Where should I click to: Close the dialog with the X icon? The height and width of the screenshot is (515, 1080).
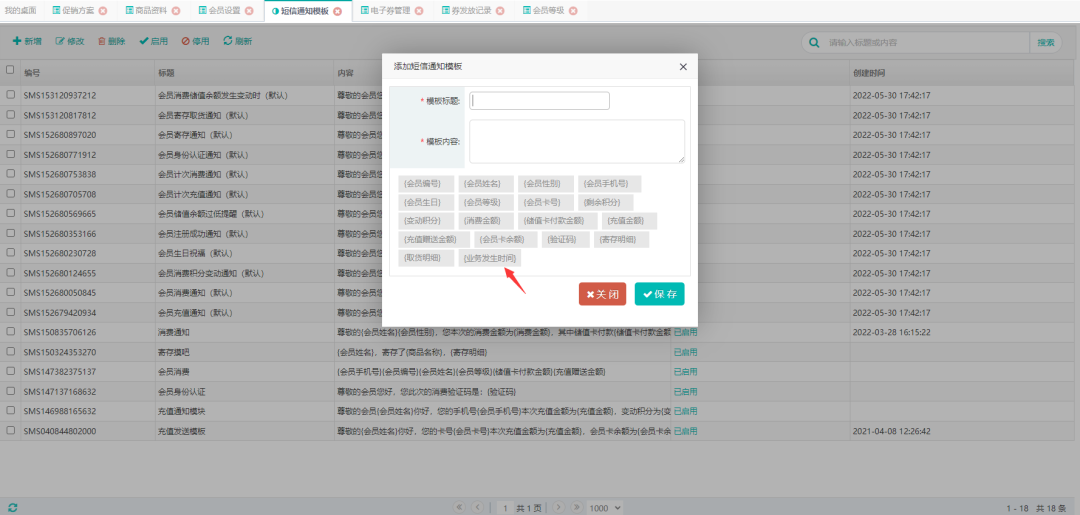683,67
